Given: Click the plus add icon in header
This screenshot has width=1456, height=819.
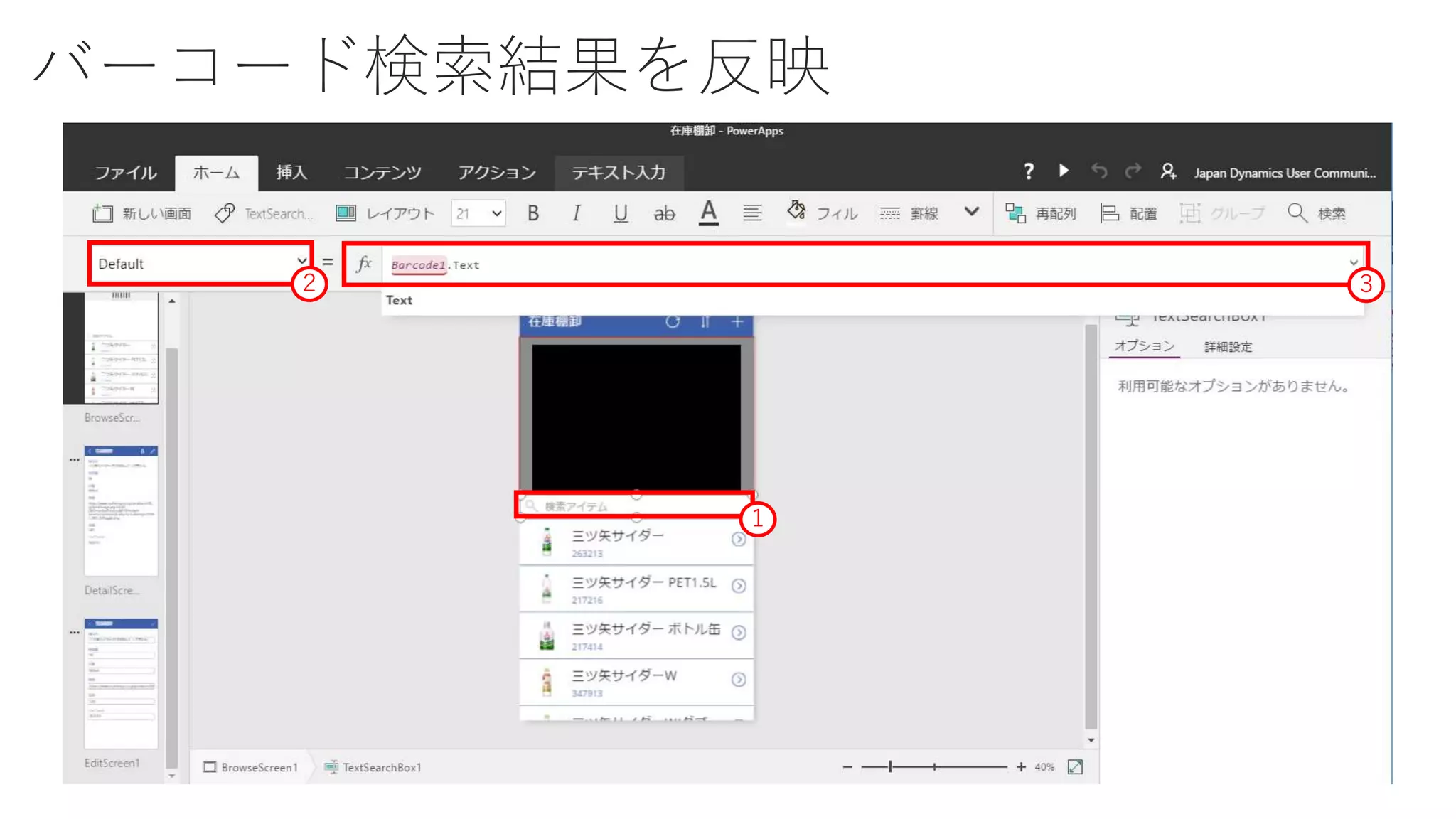Looking at the screenshot, I should [x=737, y=322].
